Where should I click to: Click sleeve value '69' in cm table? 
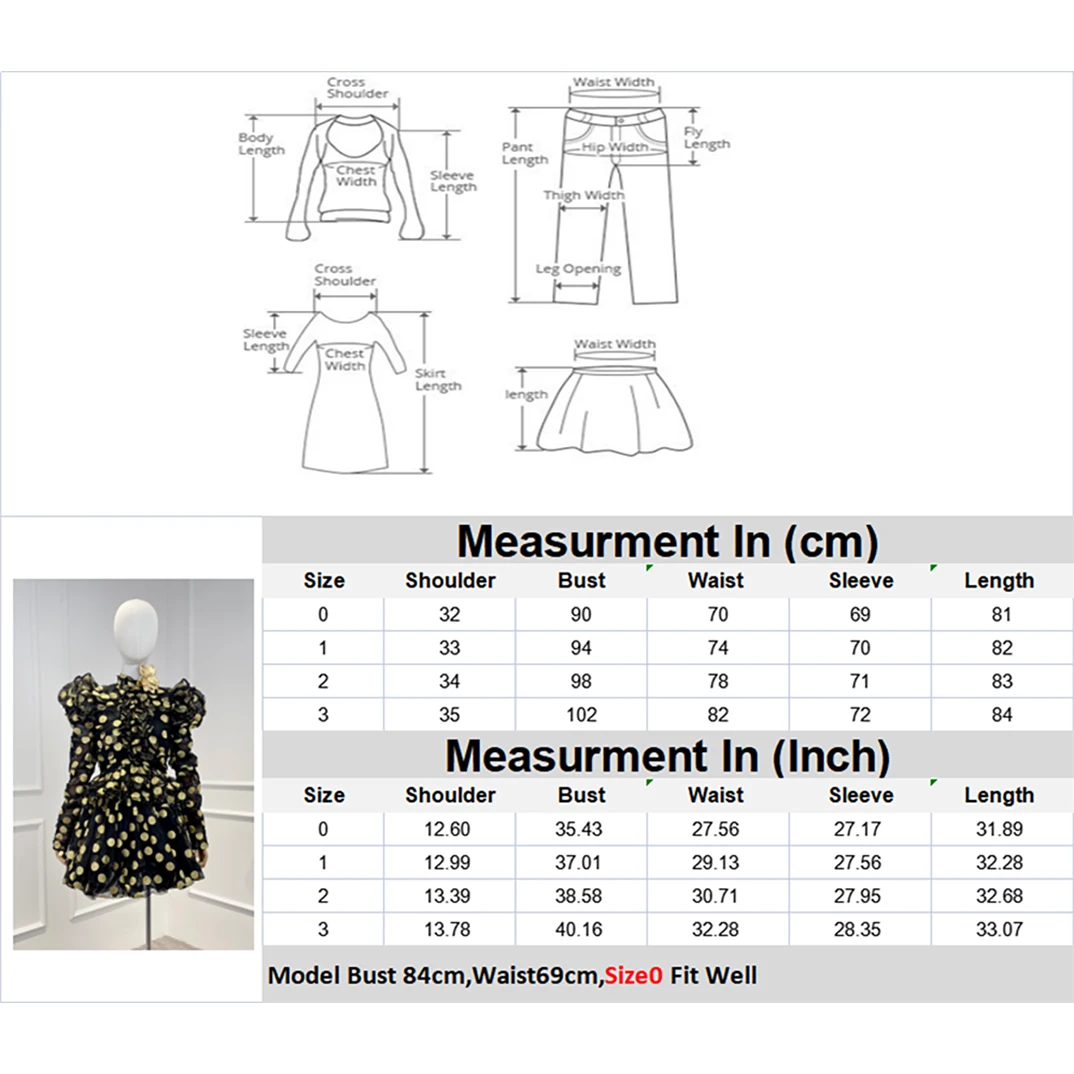(x=860, y=614)
